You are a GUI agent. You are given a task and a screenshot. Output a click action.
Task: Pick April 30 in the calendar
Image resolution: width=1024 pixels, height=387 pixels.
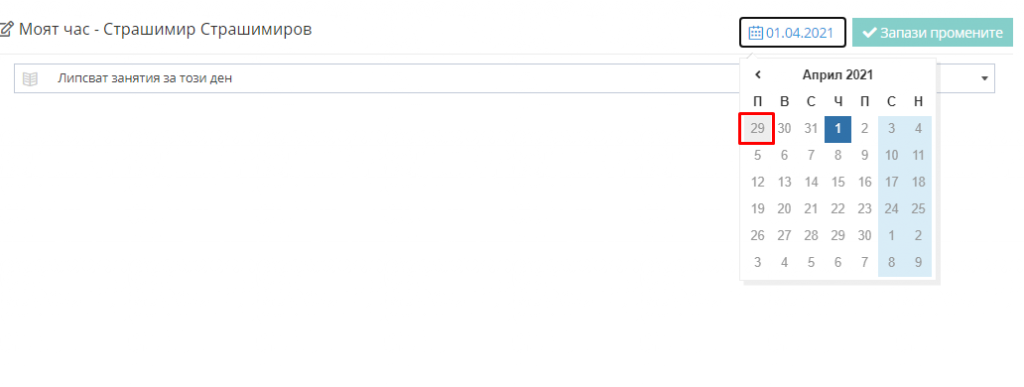pyautogui.click(x=865, y=236)
